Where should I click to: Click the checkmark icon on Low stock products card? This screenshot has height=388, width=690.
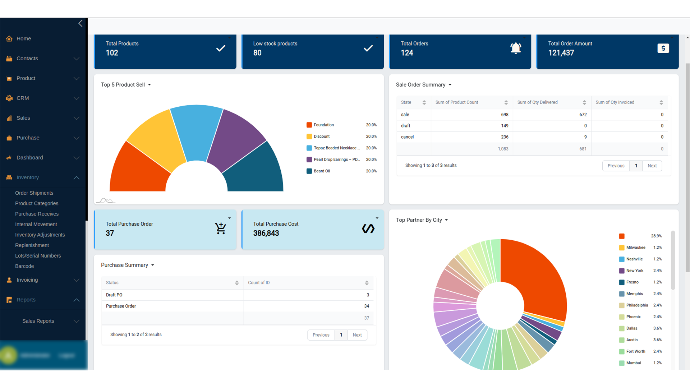[x=368, y=48]
